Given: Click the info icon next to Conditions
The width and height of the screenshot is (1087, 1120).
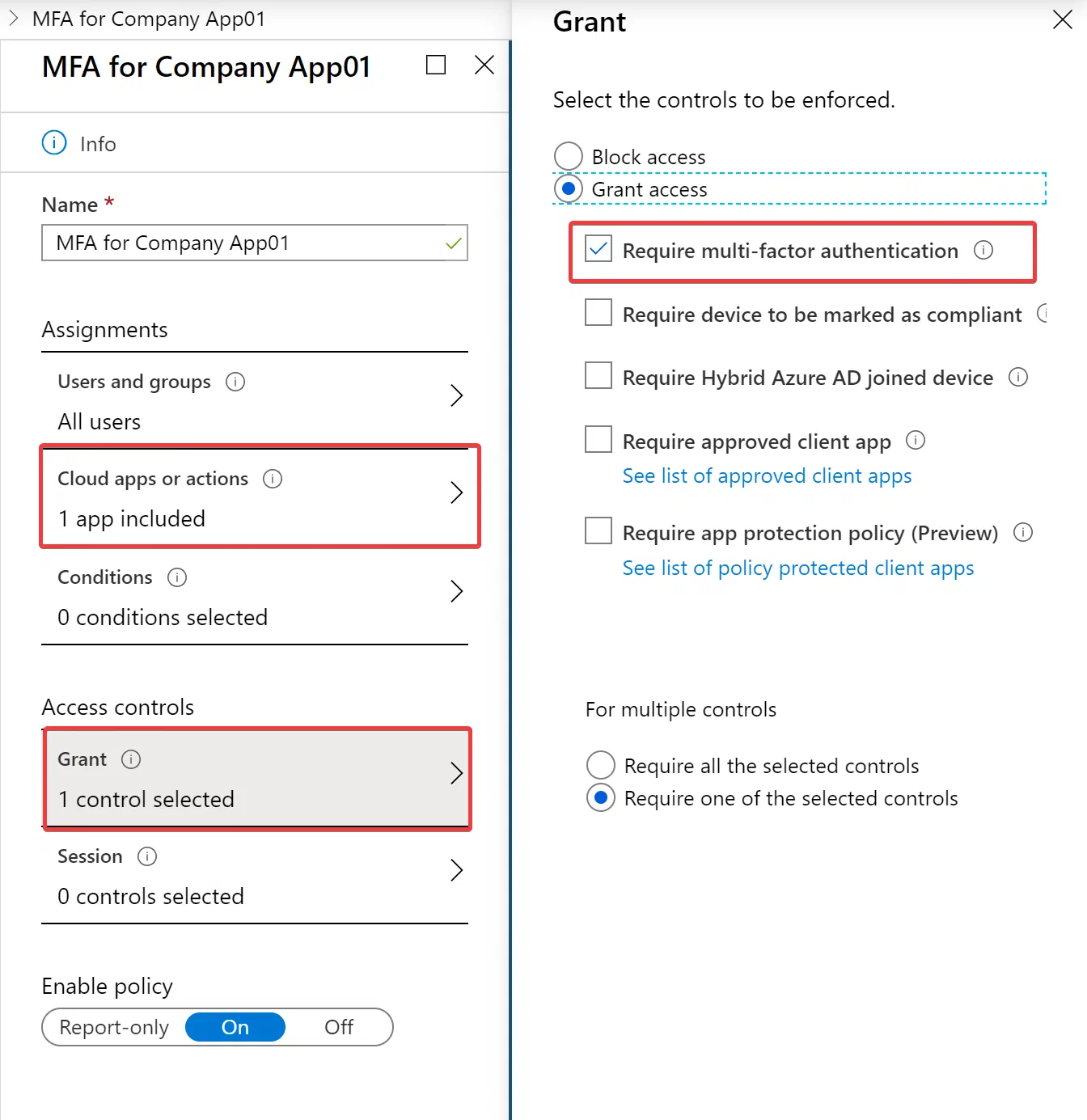Looking at the screenshot, I should click(x=177, y=577).
